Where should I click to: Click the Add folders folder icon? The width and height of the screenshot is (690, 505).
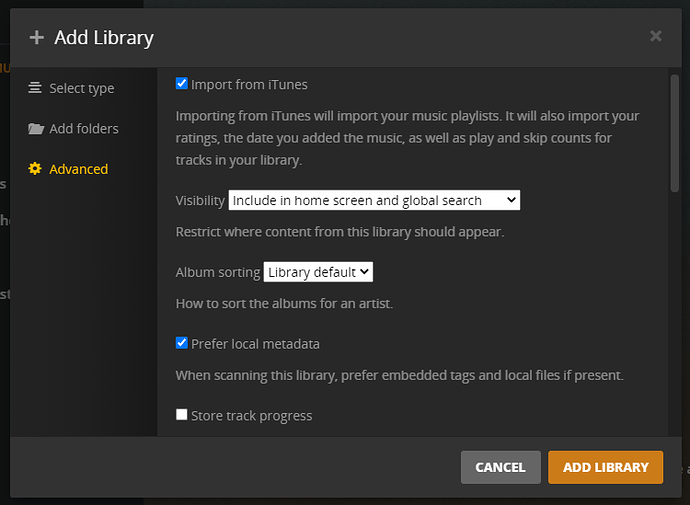pyautogui.click(x=36, y=129)
